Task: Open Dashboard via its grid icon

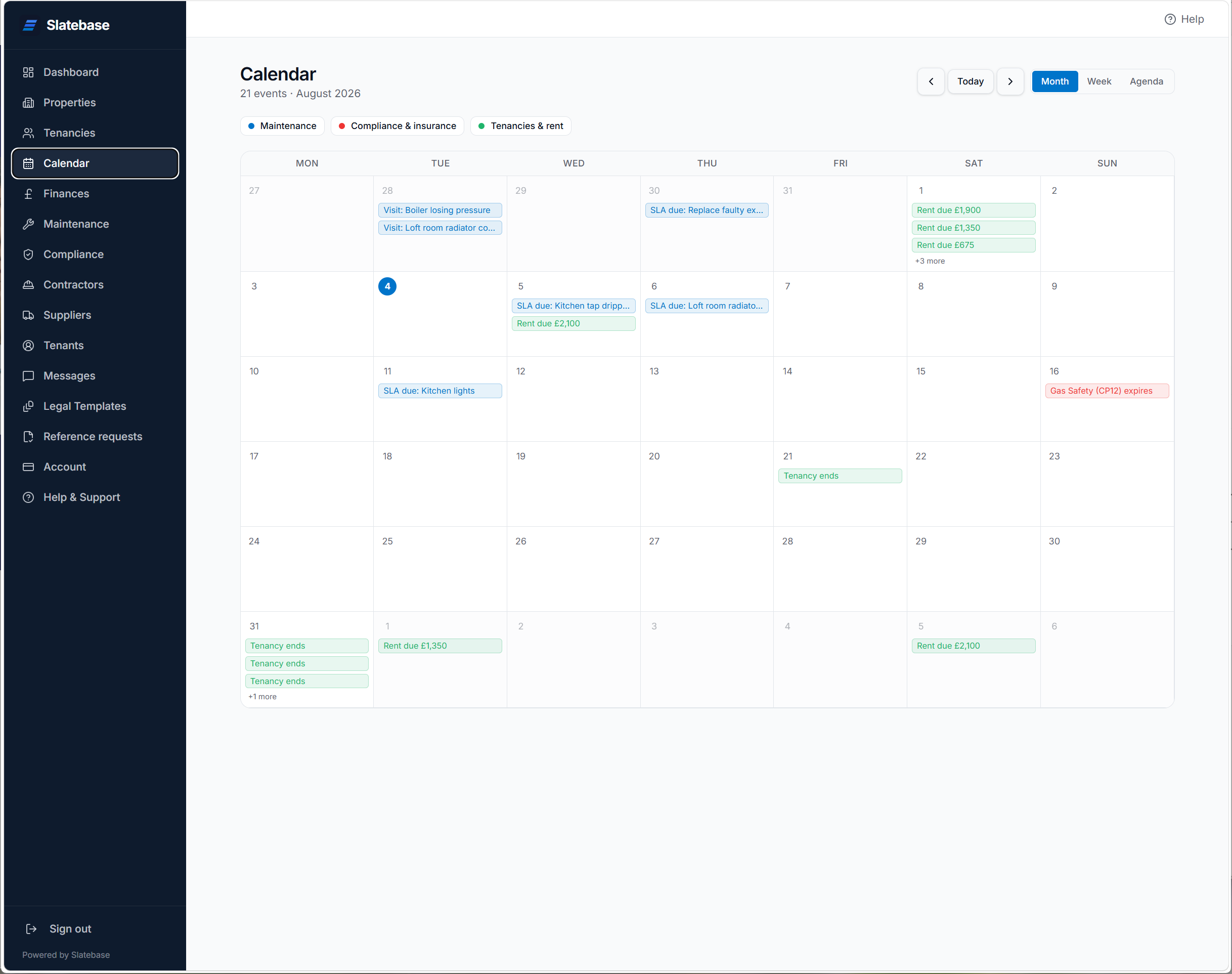Action: click(x=28, y=72)
